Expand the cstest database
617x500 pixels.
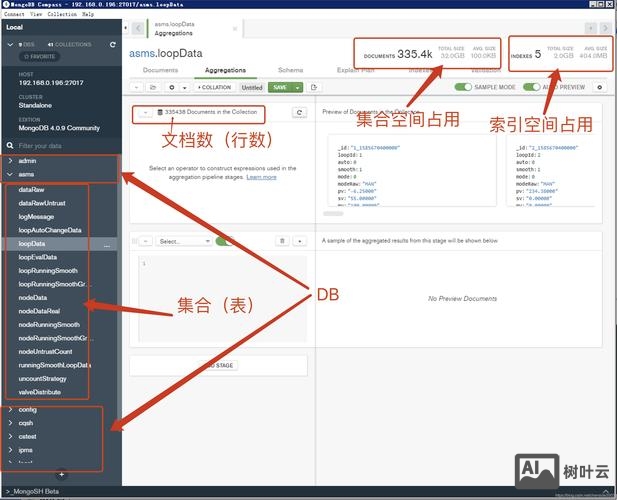click(x=10, y=436)
